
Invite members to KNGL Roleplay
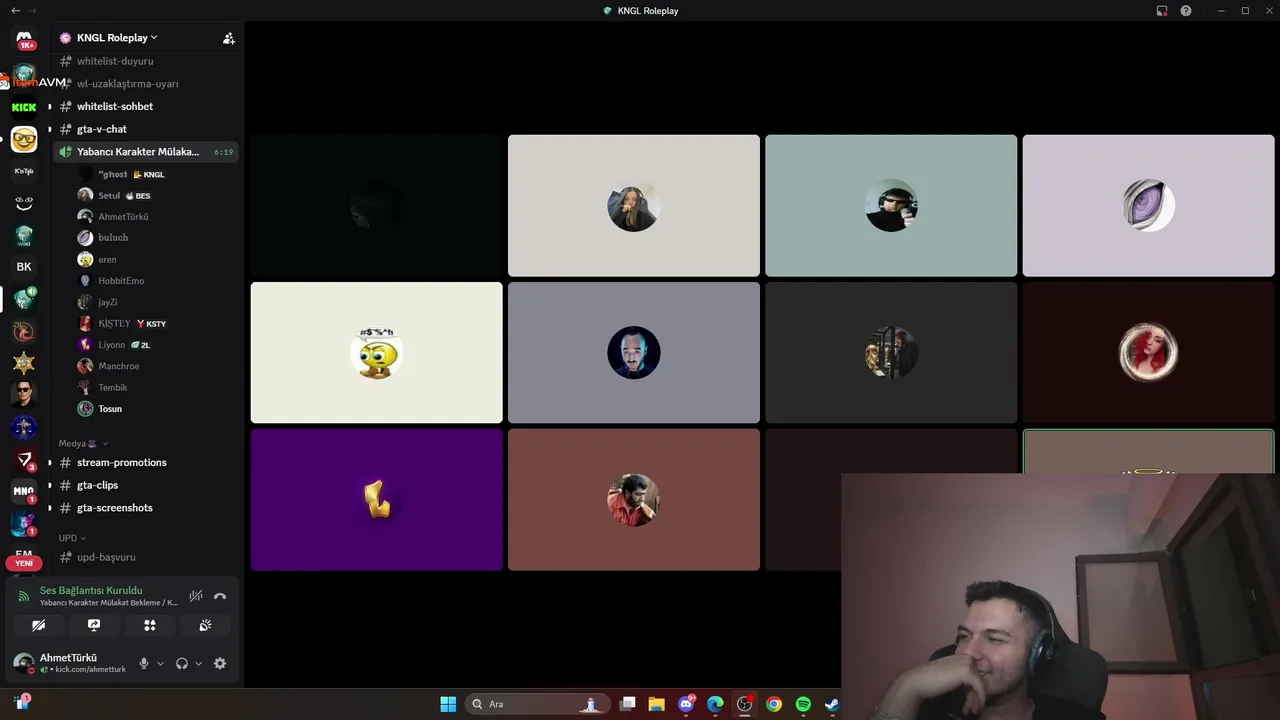click(229, 38)
